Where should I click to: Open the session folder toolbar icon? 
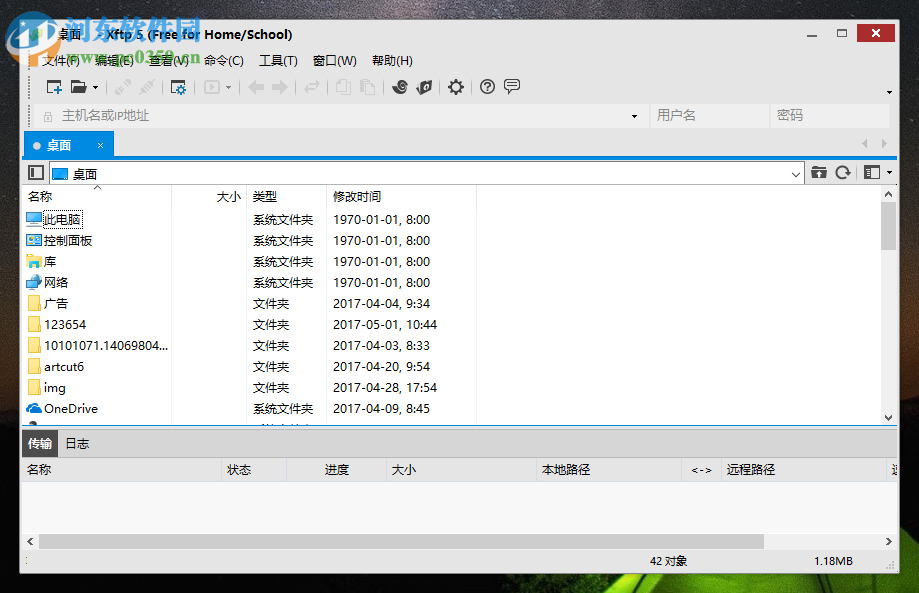(x=79, y=87)
